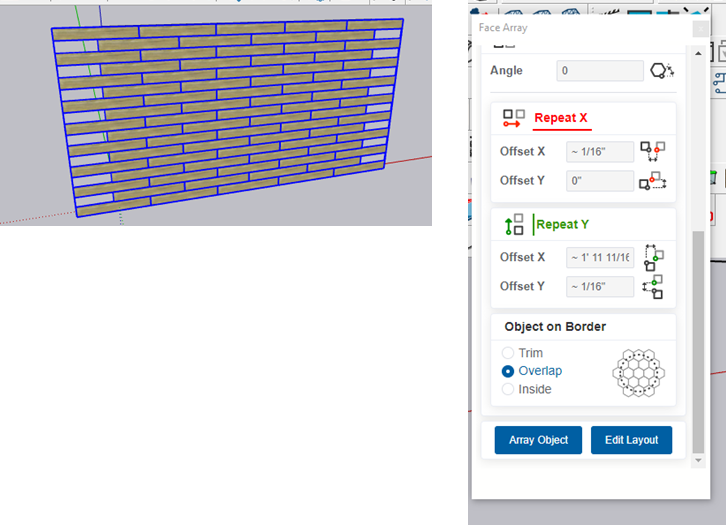Click Repeat X Offset X value field
Viewport: 726px width, 525px height.
pos(600,151)
